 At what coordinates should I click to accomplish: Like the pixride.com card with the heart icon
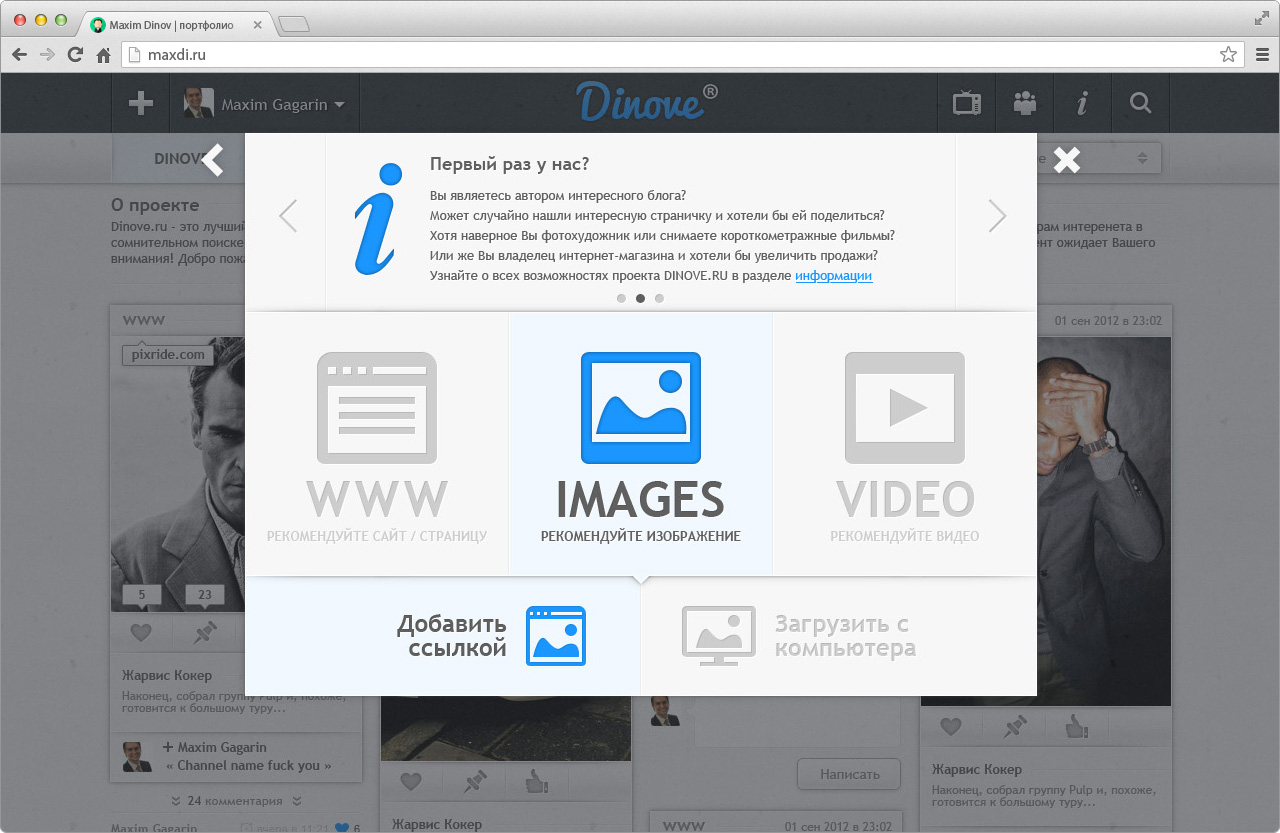pos(141,633)
